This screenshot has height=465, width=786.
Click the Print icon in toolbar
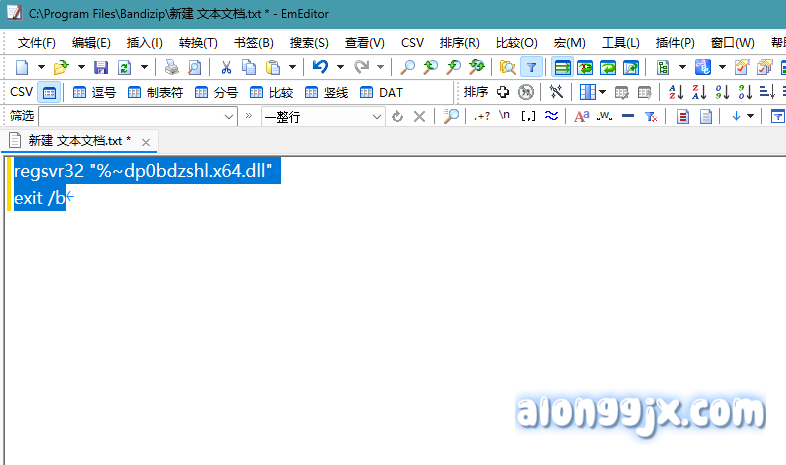coord(171,67)
